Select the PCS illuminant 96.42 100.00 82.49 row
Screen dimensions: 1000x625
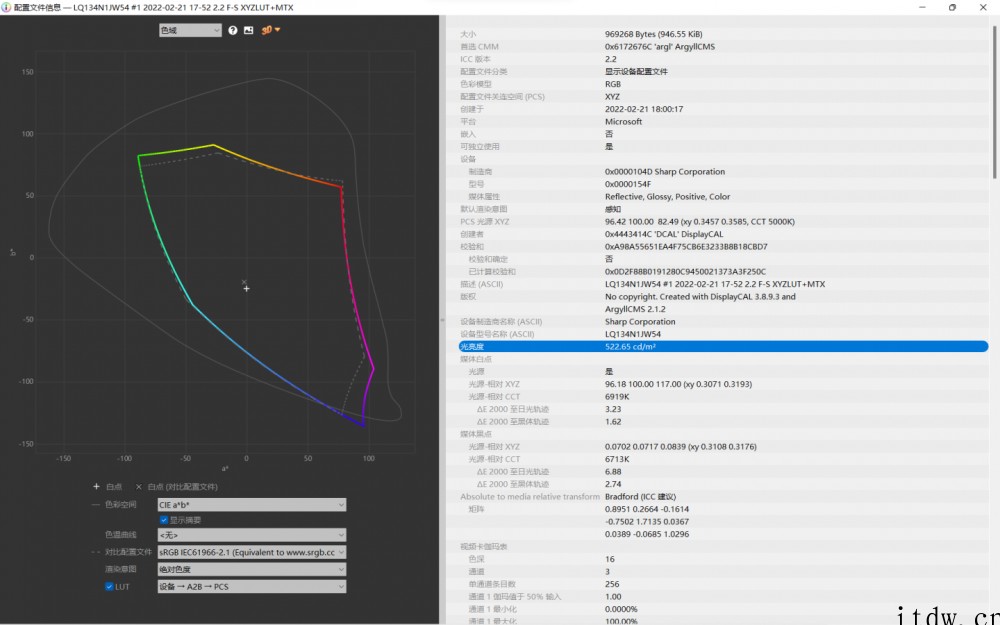click(723, 221)
